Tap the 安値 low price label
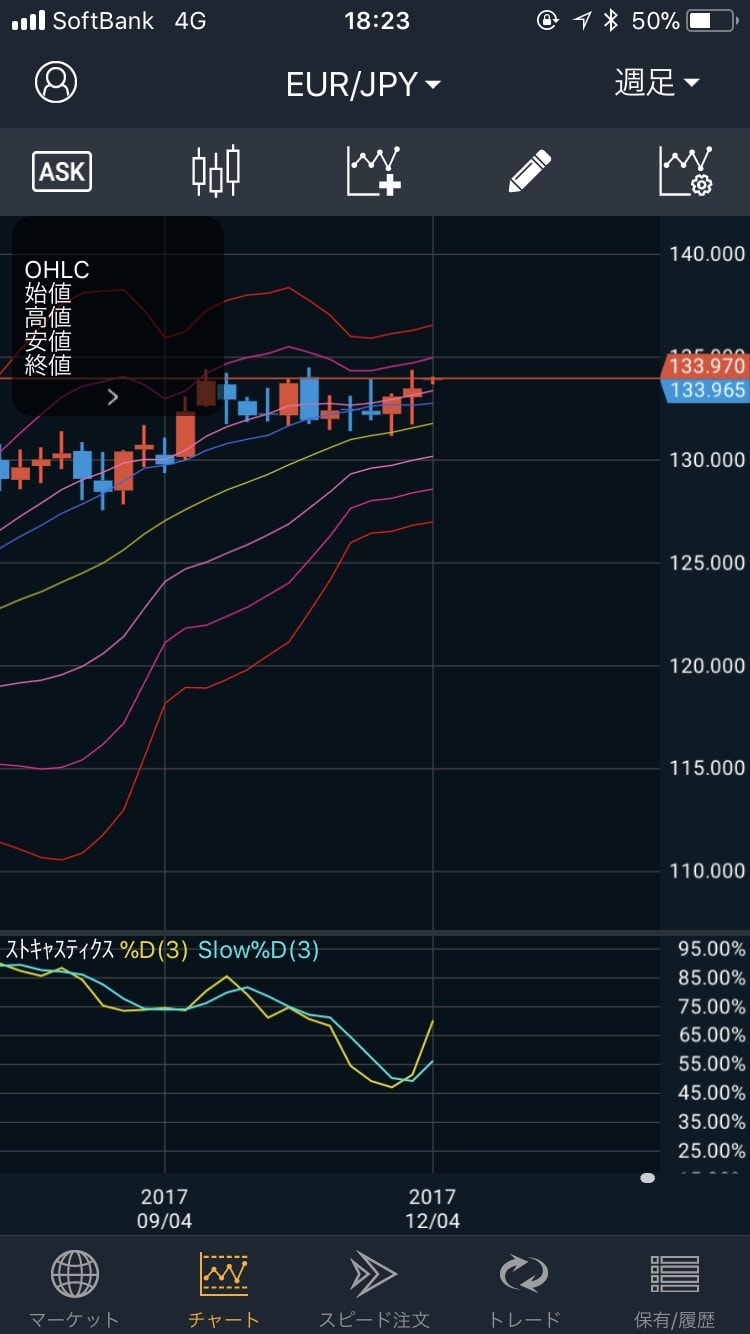 48,341
